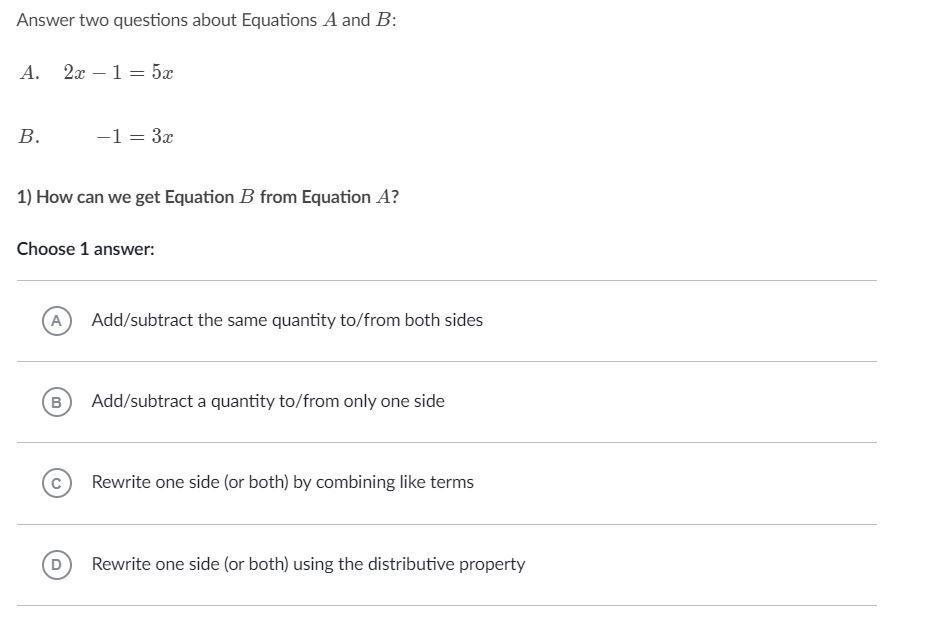
Task: Choose the circled B answer option
Action: tap(57, 402)
